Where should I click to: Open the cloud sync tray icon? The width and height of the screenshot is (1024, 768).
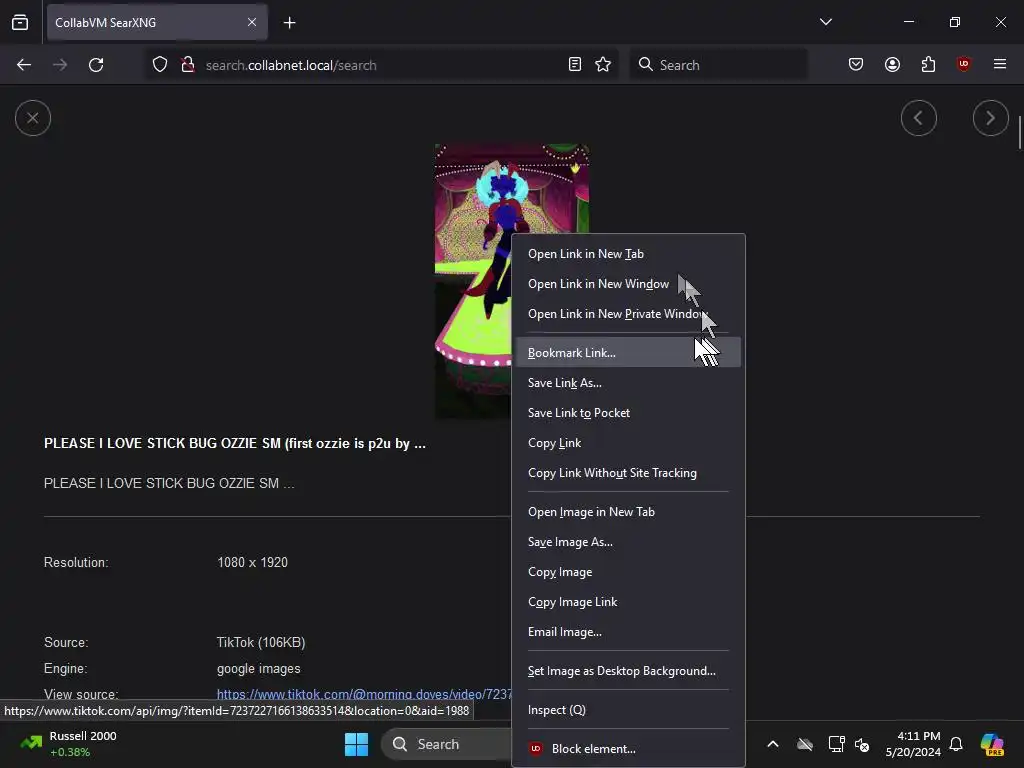pyautogui.click(x=805, y=744)
